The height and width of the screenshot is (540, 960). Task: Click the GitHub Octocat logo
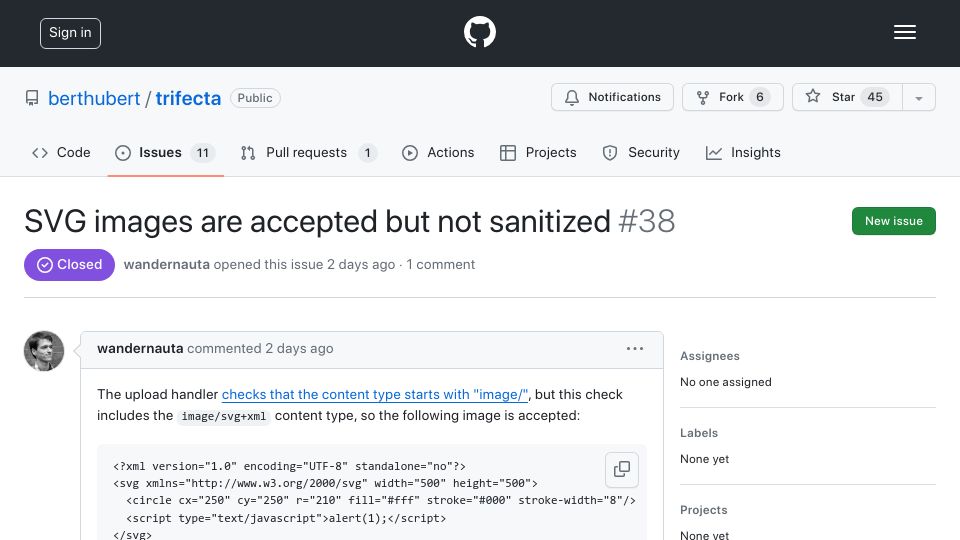click(479, 32)
